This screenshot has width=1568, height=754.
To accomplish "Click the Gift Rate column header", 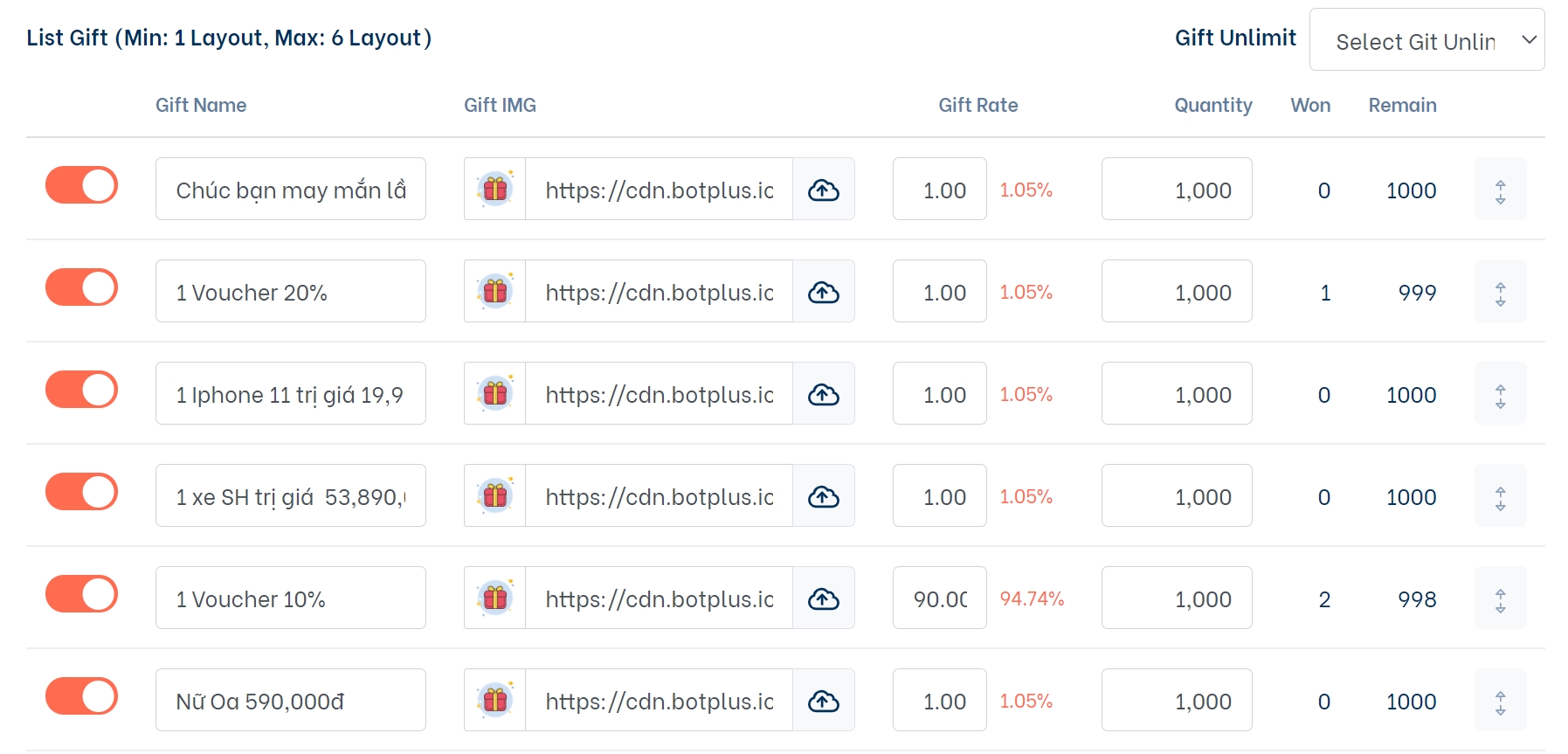I will coord(977,105).
